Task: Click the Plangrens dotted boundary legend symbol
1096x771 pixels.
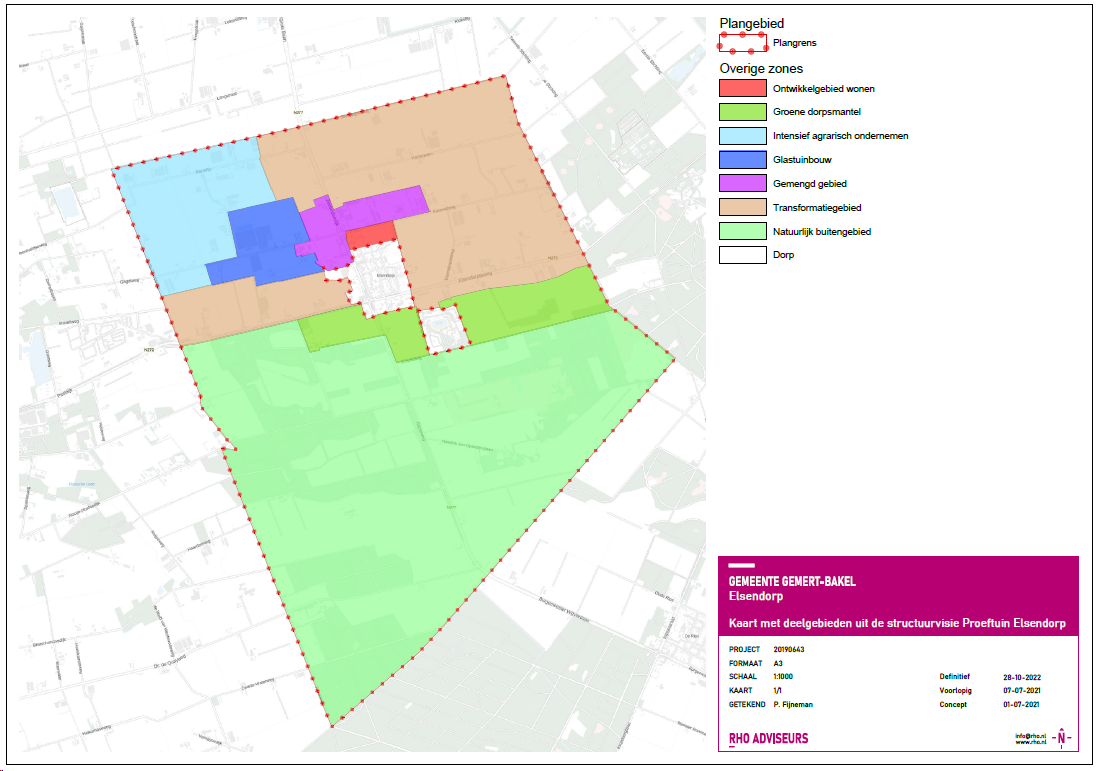Action: tap(743, 43)
